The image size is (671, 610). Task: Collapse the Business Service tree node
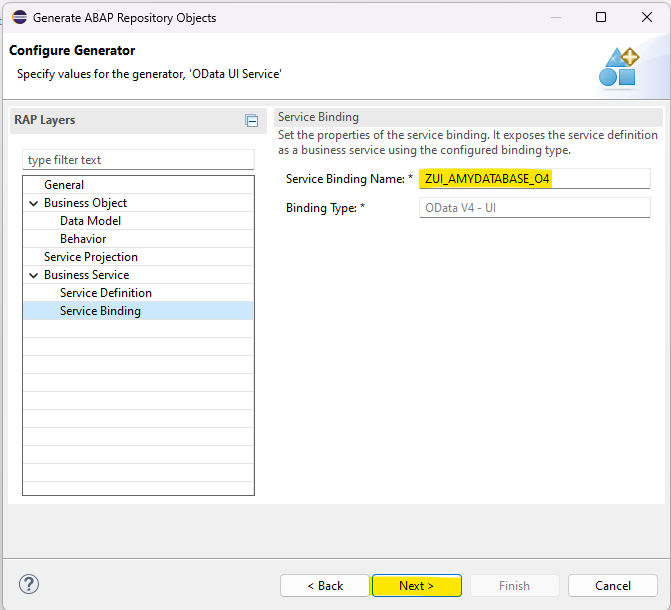[33, 275]
